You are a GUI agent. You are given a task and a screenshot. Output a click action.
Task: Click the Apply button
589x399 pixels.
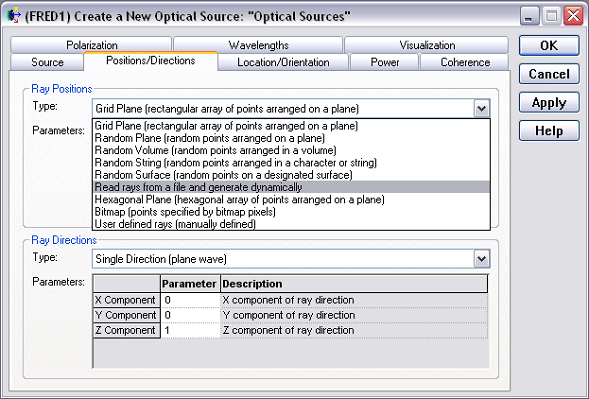tap(549, 103)
